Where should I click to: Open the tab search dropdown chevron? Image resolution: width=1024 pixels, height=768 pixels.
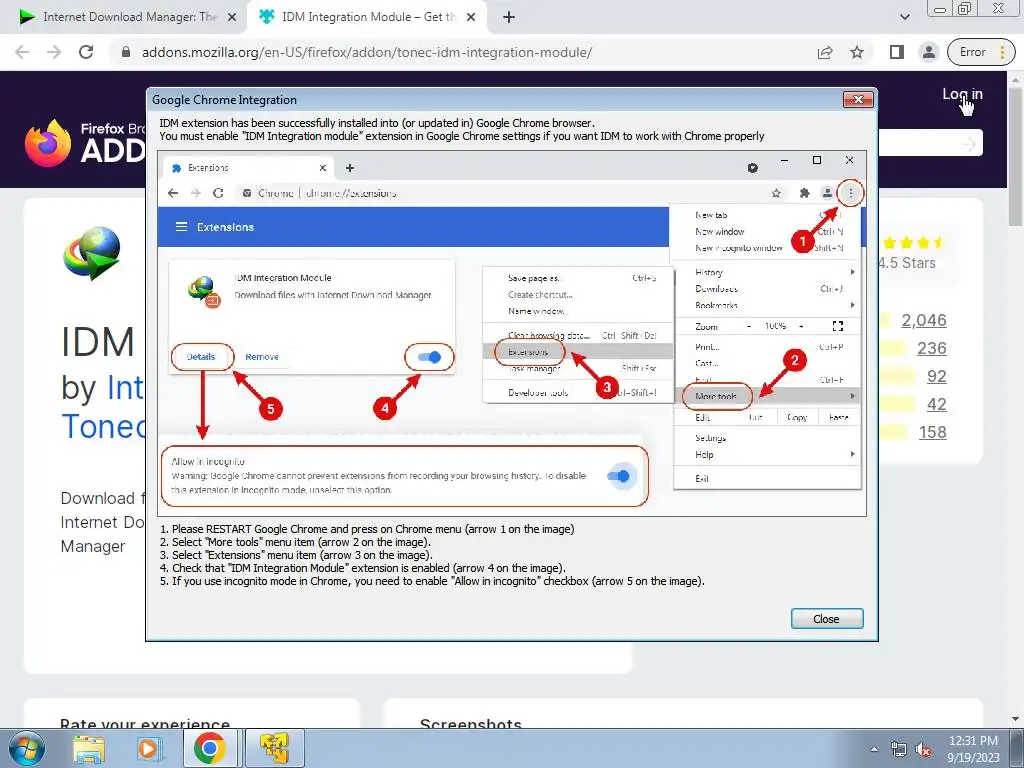coord(904,18)
